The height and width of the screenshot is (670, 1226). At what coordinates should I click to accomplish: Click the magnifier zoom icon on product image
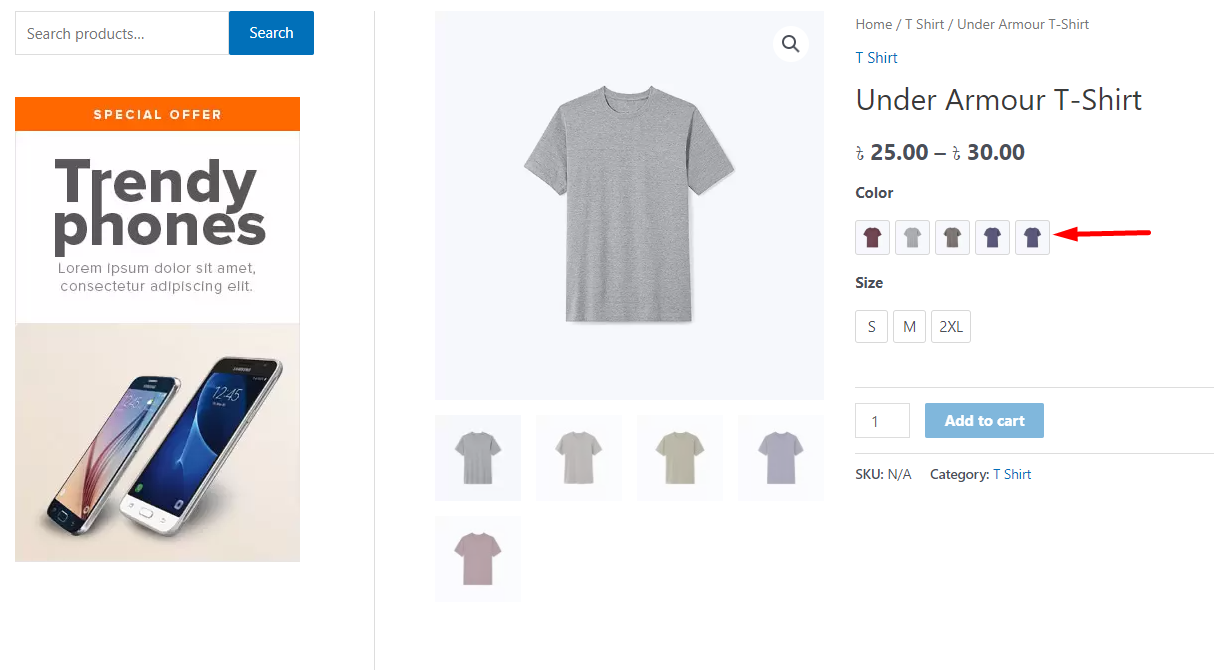[790, 44]
